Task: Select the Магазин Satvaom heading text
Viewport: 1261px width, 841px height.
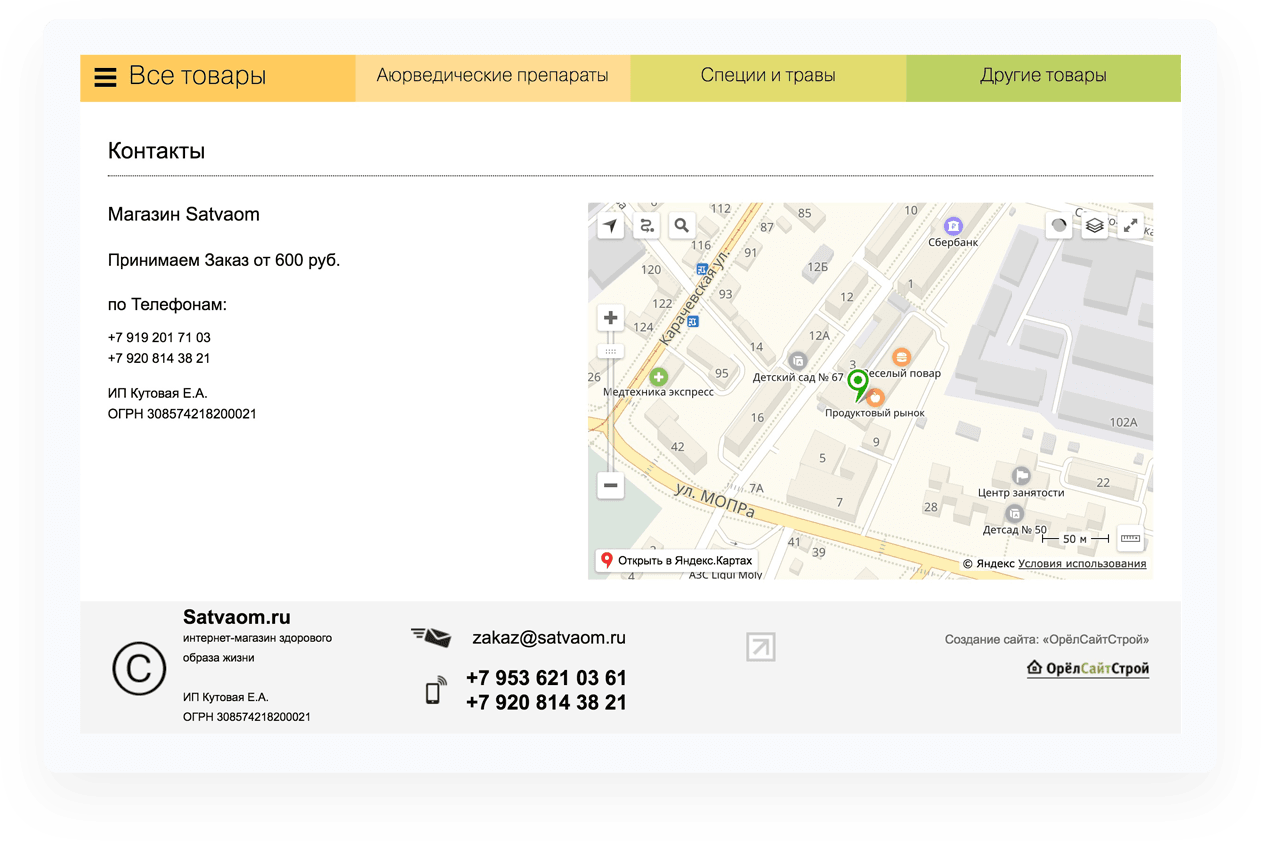Action: tap(184, 215)
